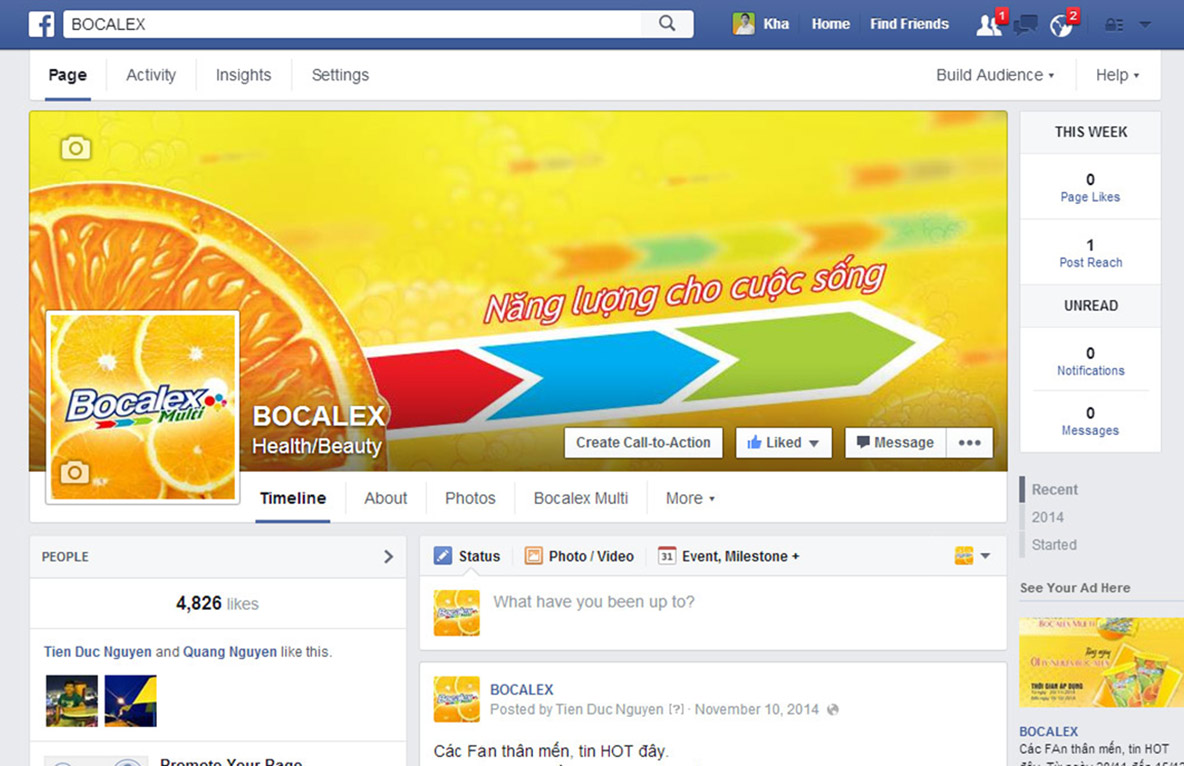Viewport: 1184px width, 766px height.
Task: Click the Photo / Video icon
Action: tap(533, 556)
